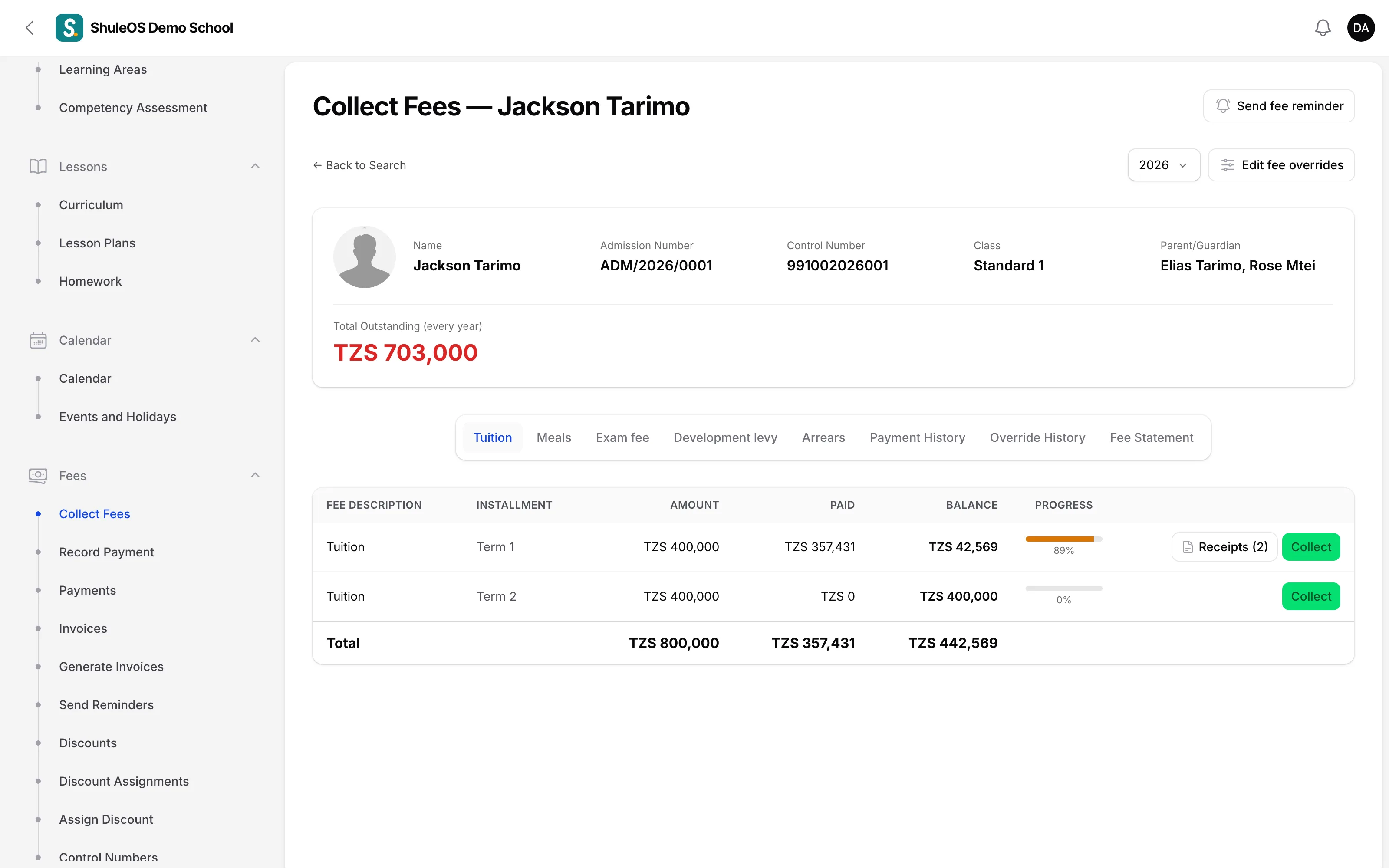Viewport: 1389px width, 868px height.
Task: Click admission number ADM/2026/0001
Action: [655, 266]
